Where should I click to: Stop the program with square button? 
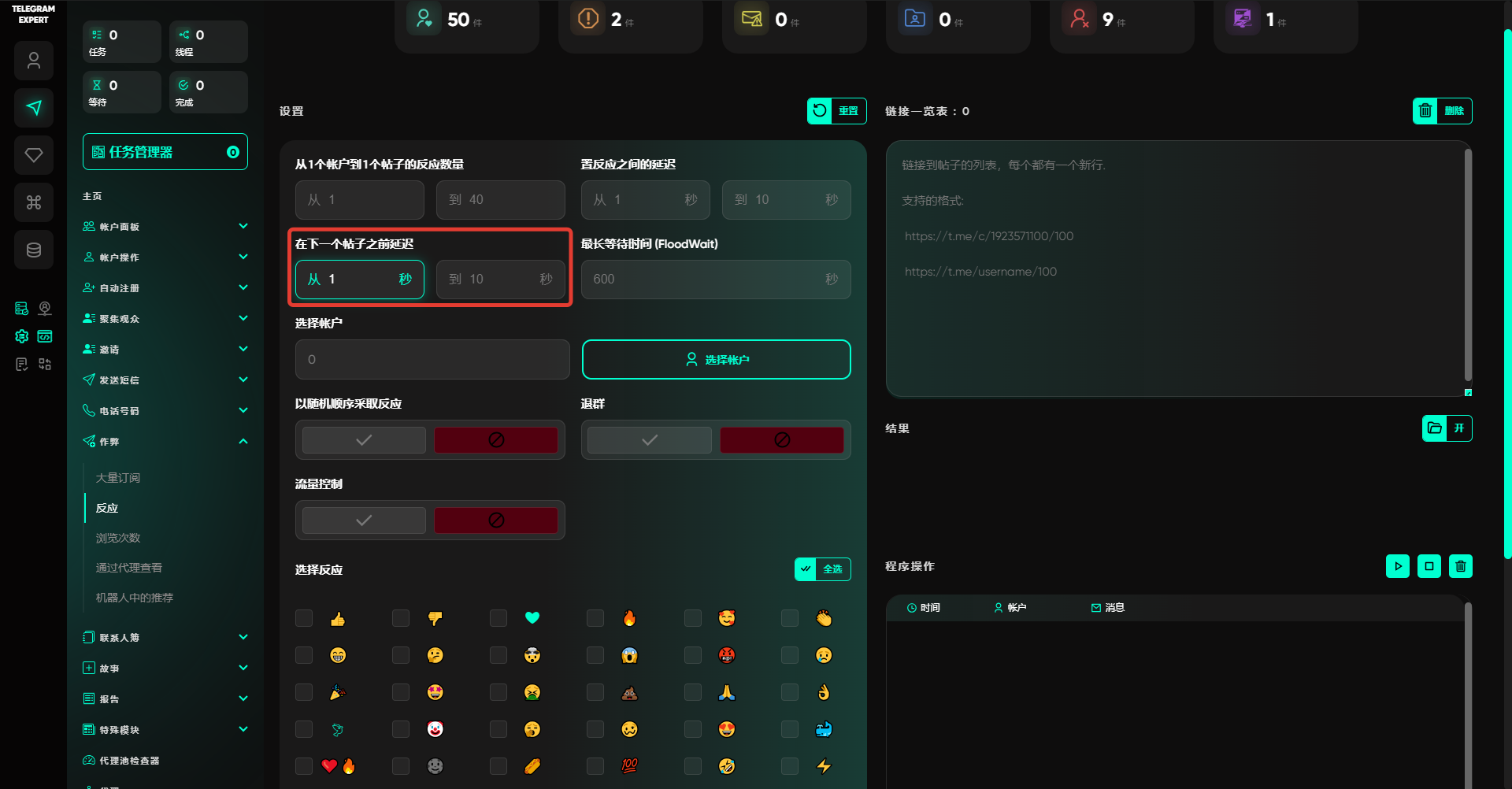click(1429, 566)
